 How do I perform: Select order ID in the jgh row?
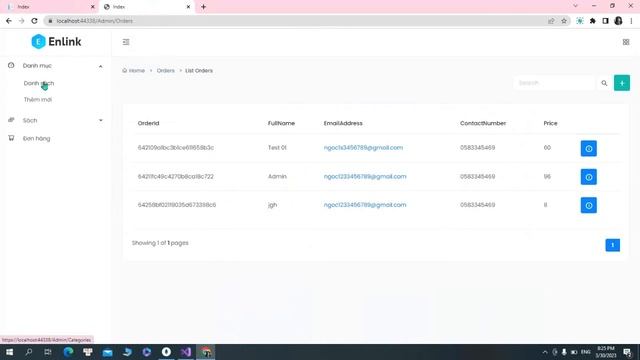[x=177, y=205]
